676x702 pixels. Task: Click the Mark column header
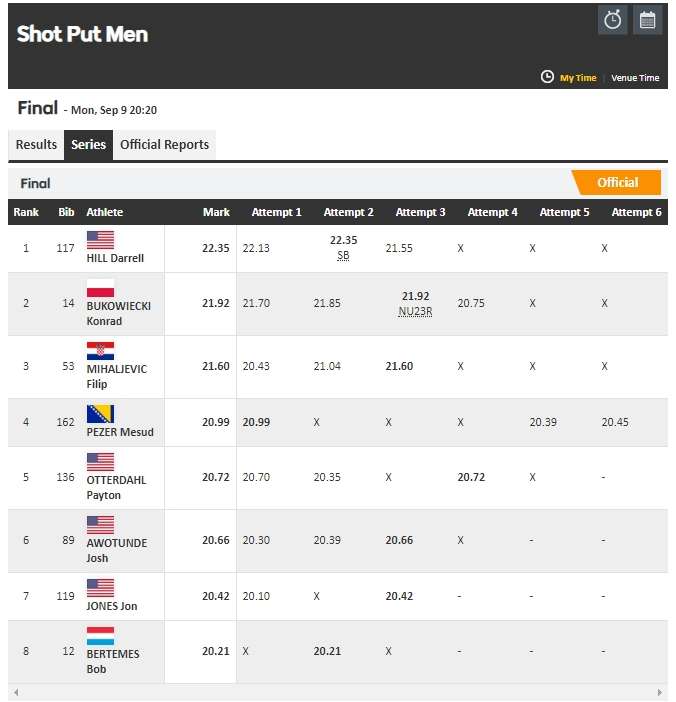tap(216, 212)
